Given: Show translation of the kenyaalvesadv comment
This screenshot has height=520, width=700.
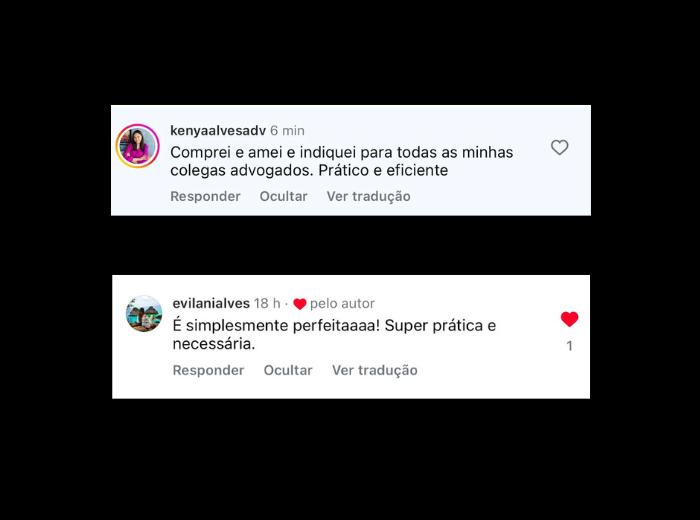Looking at the screenshot, I should coord(369,196).
